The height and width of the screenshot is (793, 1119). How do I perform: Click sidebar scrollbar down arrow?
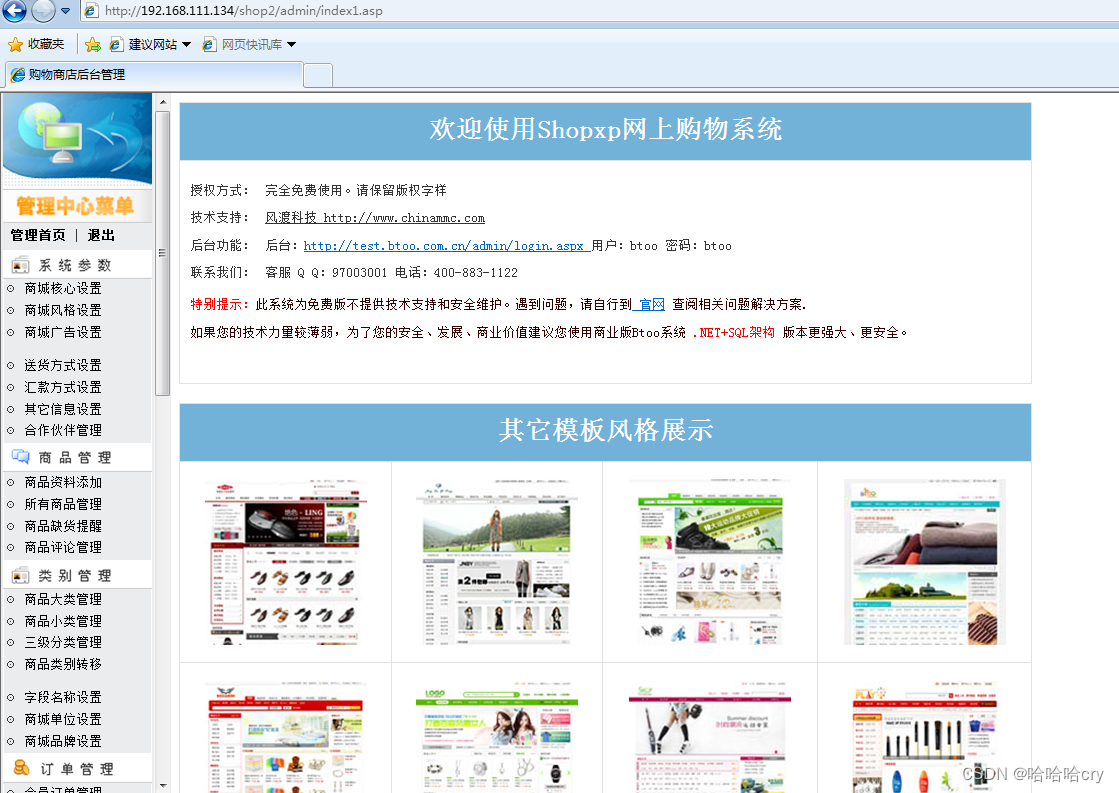coord(163,786)
